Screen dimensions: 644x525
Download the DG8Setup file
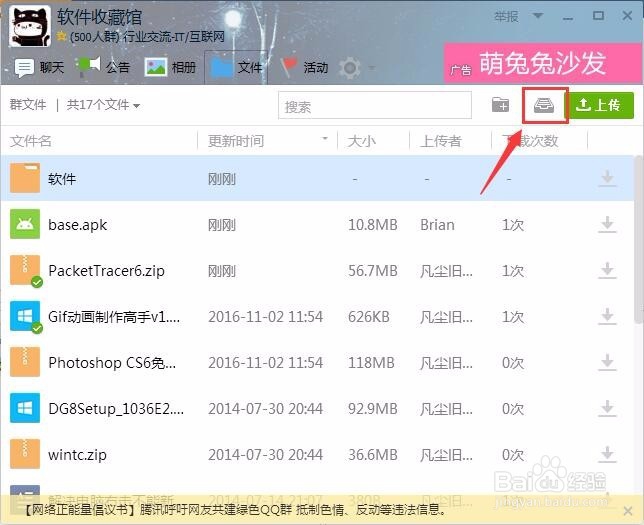coord(607,409)
